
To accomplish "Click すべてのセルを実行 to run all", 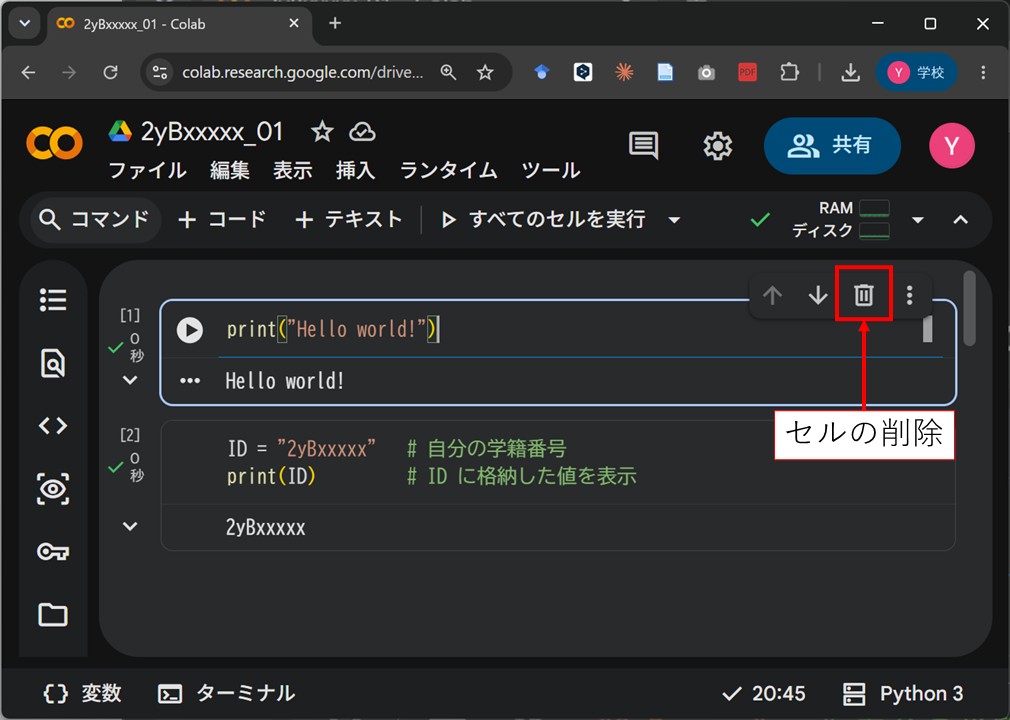I will click(544, 220).
